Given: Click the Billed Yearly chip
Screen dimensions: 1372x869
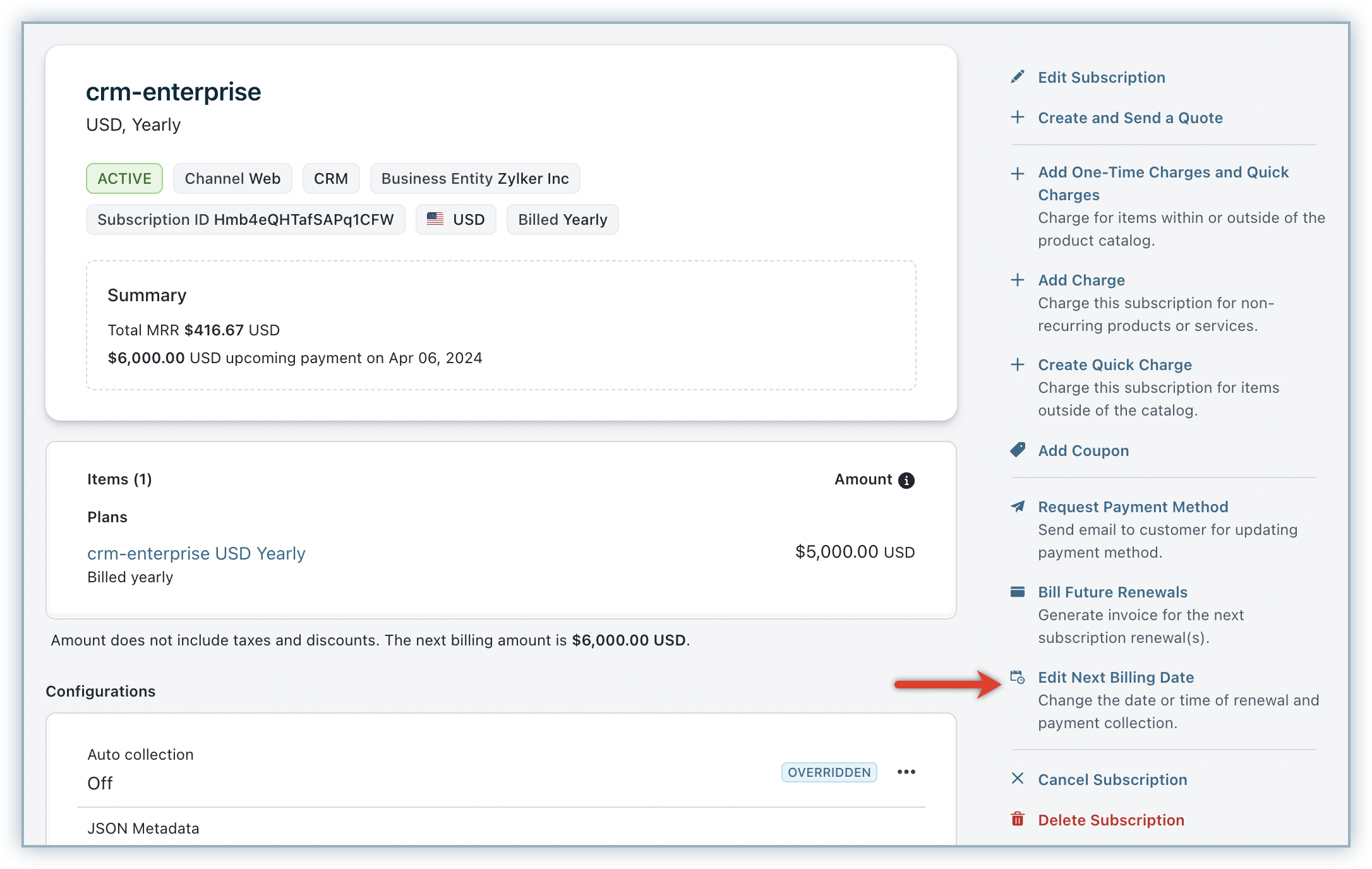Looking at the screenshot, I should pos(562,220).
